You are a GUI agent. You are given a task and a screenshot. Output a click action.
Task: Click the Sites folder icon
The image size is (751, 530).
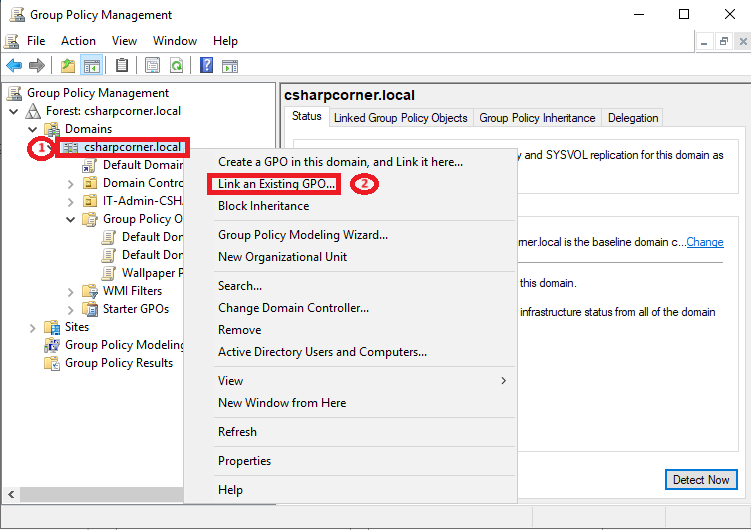point(52,327)
